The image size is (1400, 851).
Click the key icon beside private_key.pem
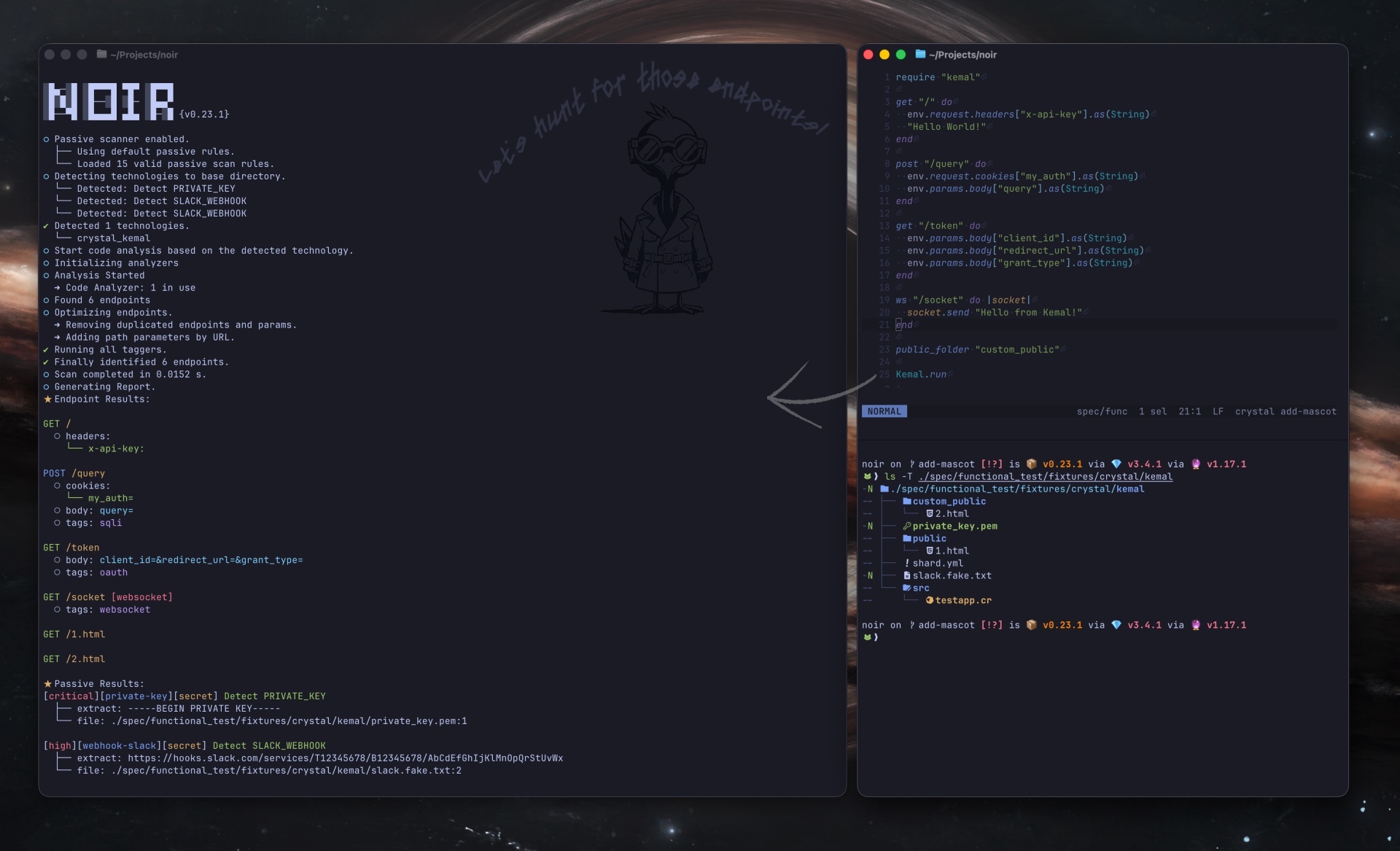coord(907,526)
